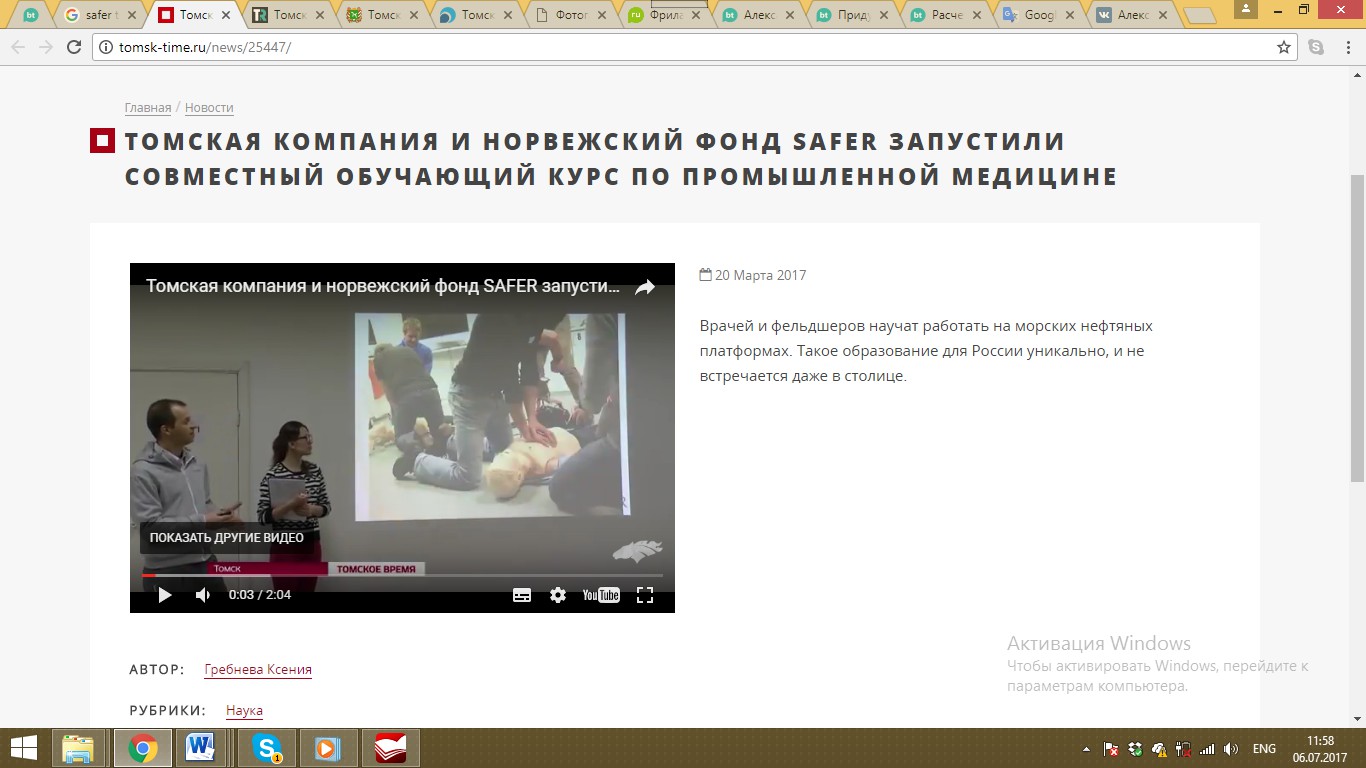
Task: Switch to the 'Фрила' tab
Action: [x=663, y=15]
